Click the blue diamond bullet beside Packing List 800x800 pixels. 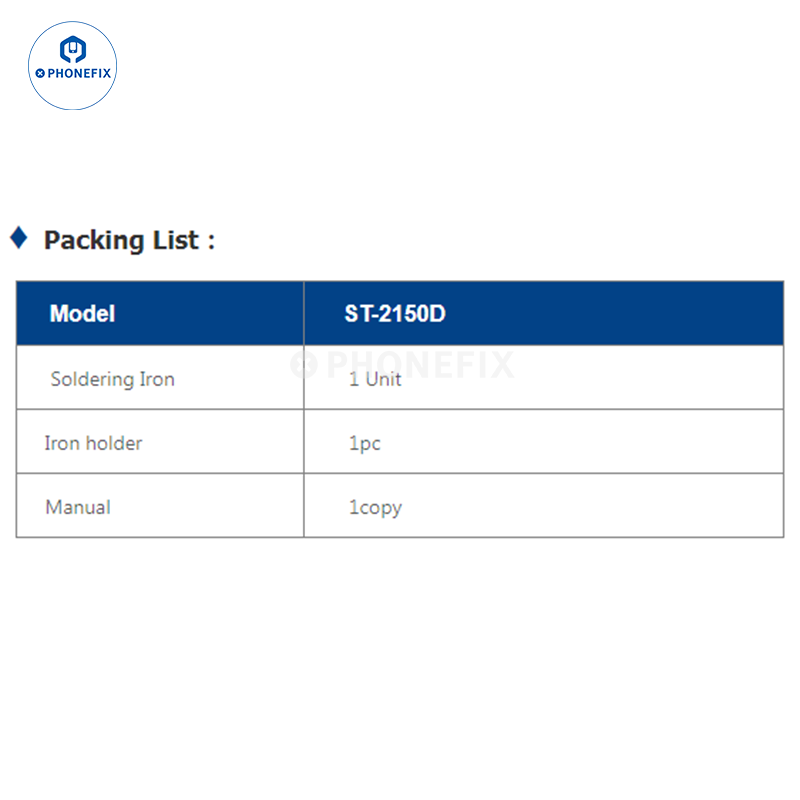[18, 238]
